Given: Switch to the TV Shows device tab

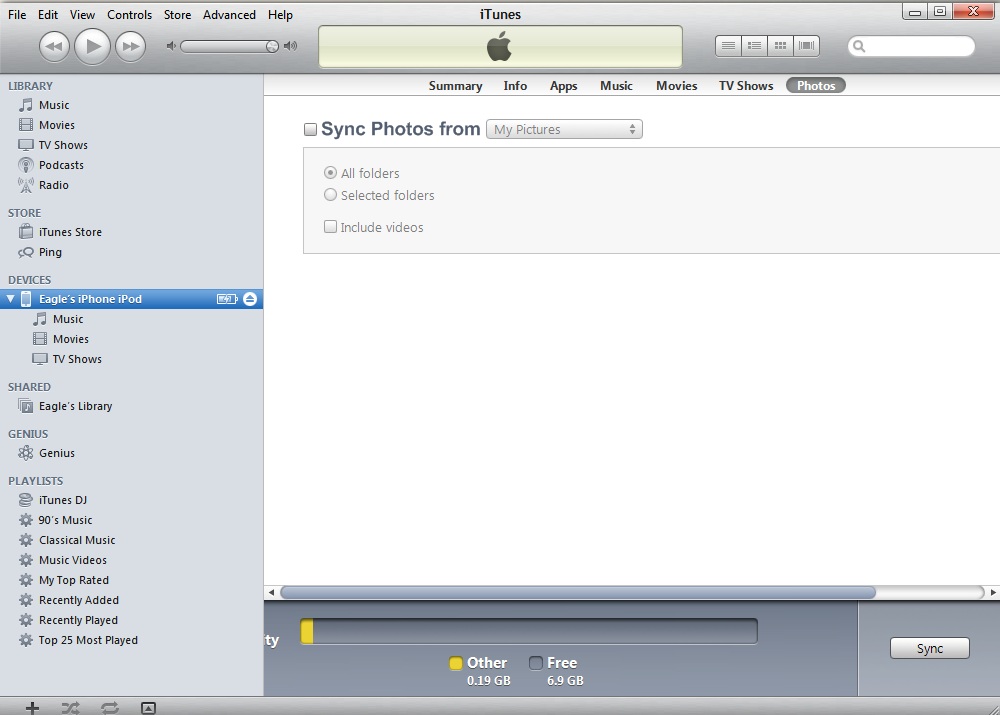Looking at the screenshot, I should click(x=746, y=85).
